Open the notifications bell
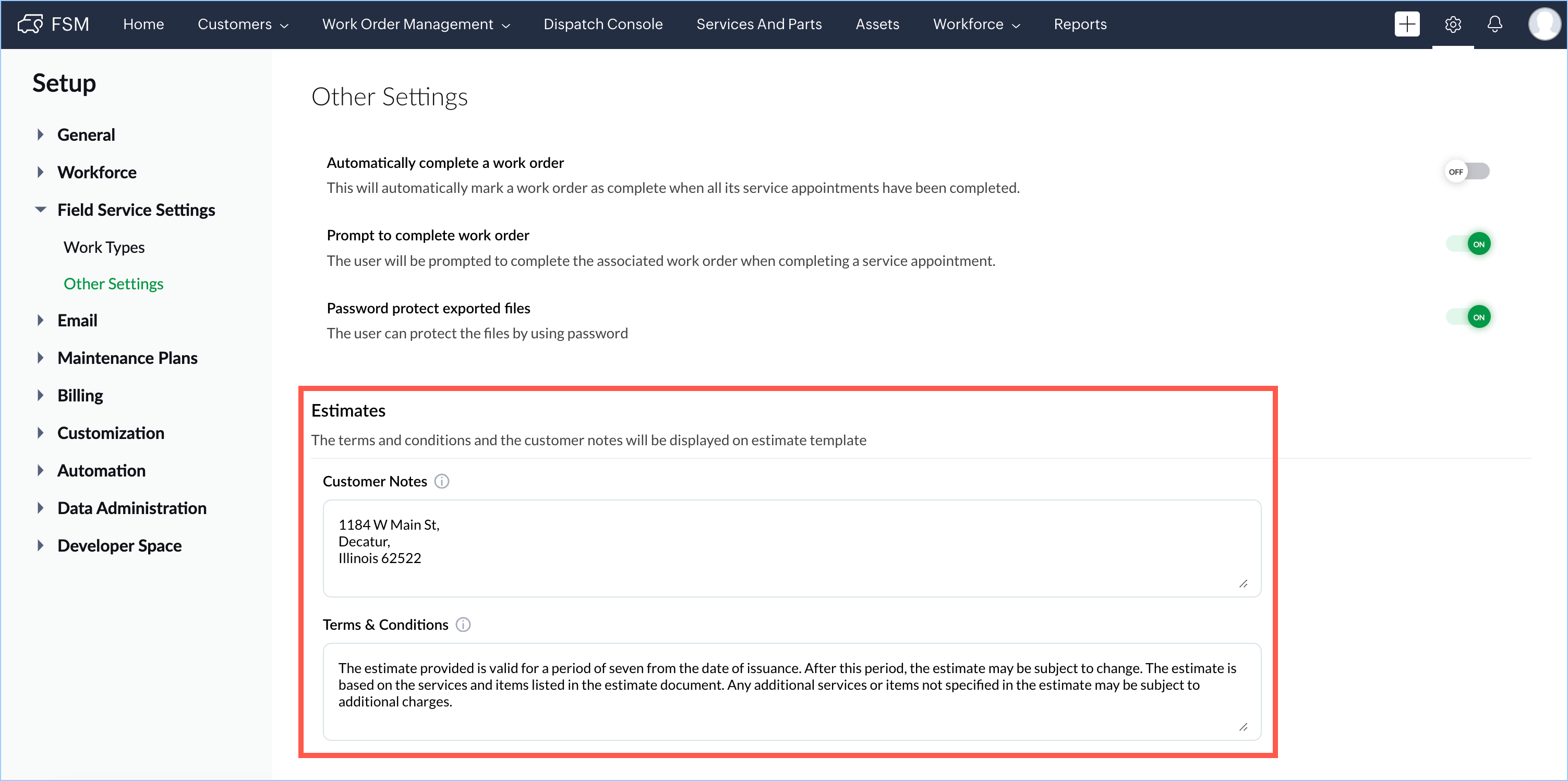The height and width of the screenshot is (781, 1568). click(x=1494, y=25)
